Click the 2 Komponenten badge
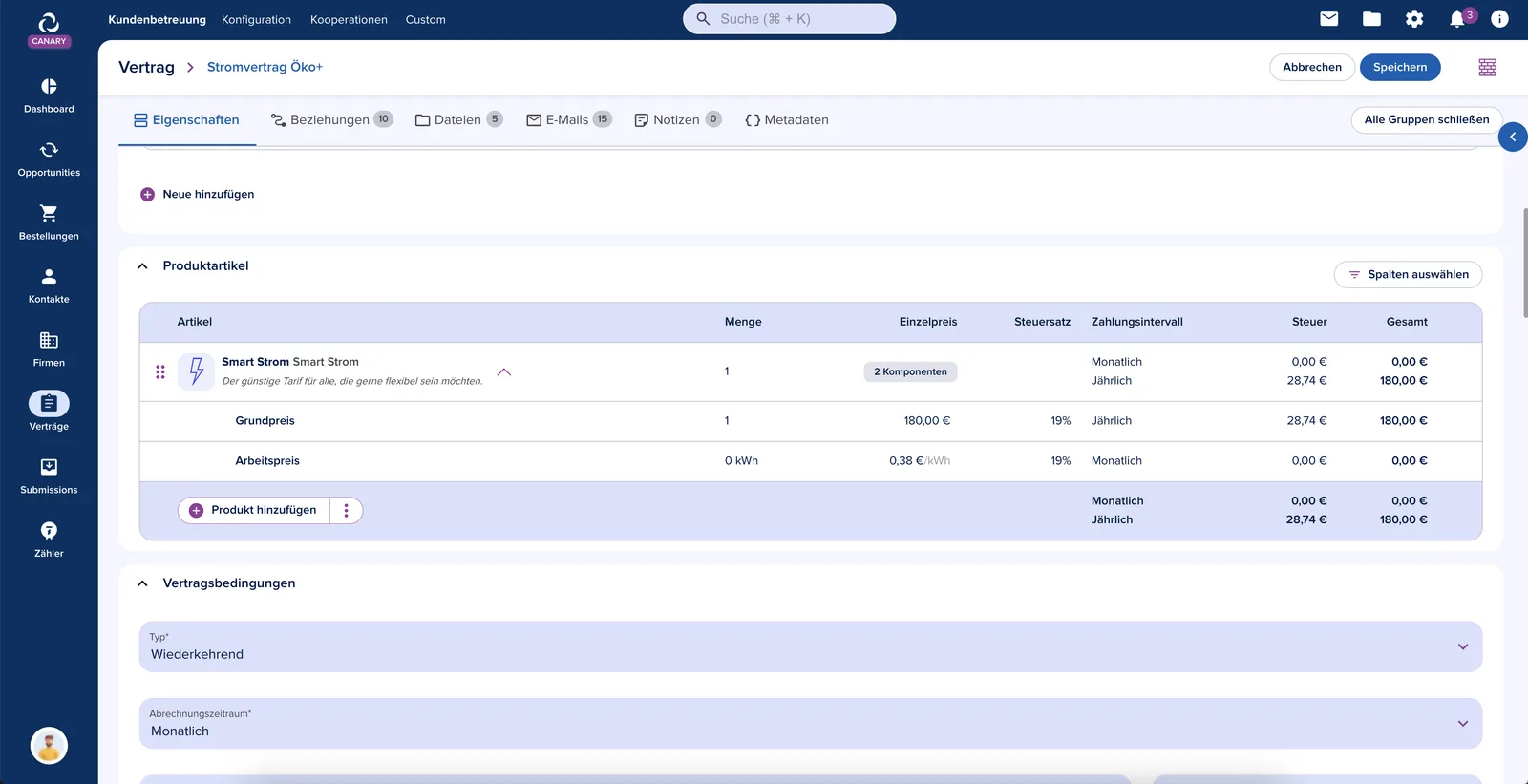 (910, 371)
